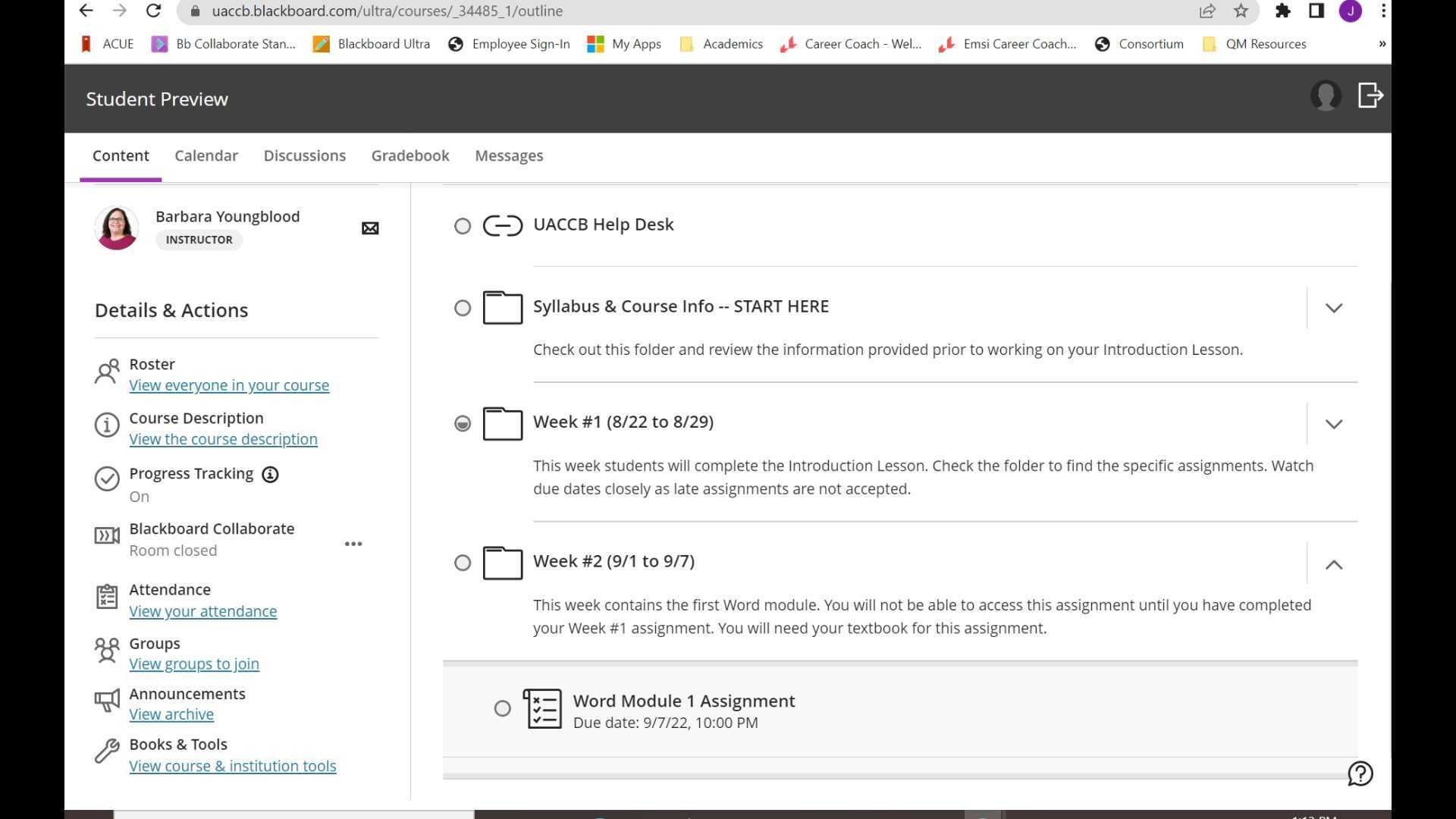Image resolution: width=1456 pixels, height=819 pixels.
Task: Collapse the Week #2 folder
Action: coord(1335,564)
